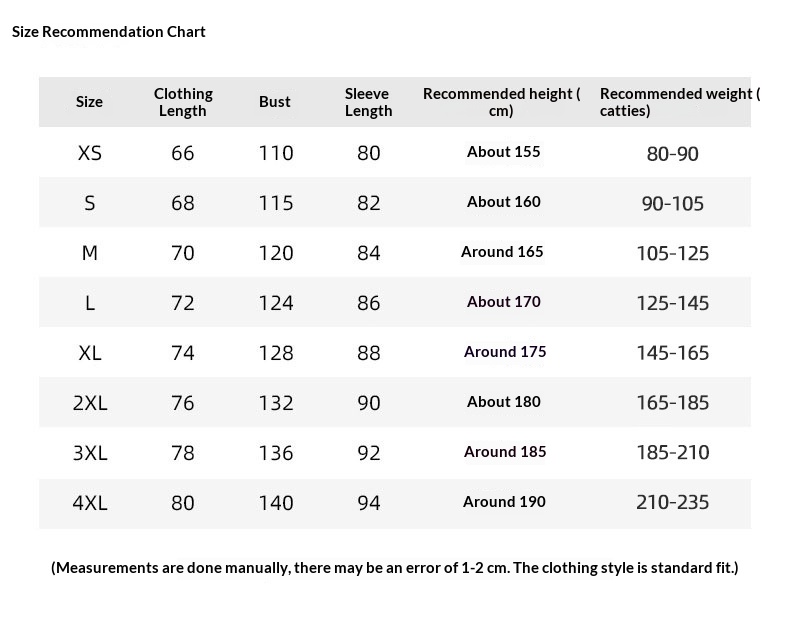The width and height of the screenshot is (790, 626).
Task: Click the Recommended weight header
Action: pyautogui.click(x=680, y=102)
